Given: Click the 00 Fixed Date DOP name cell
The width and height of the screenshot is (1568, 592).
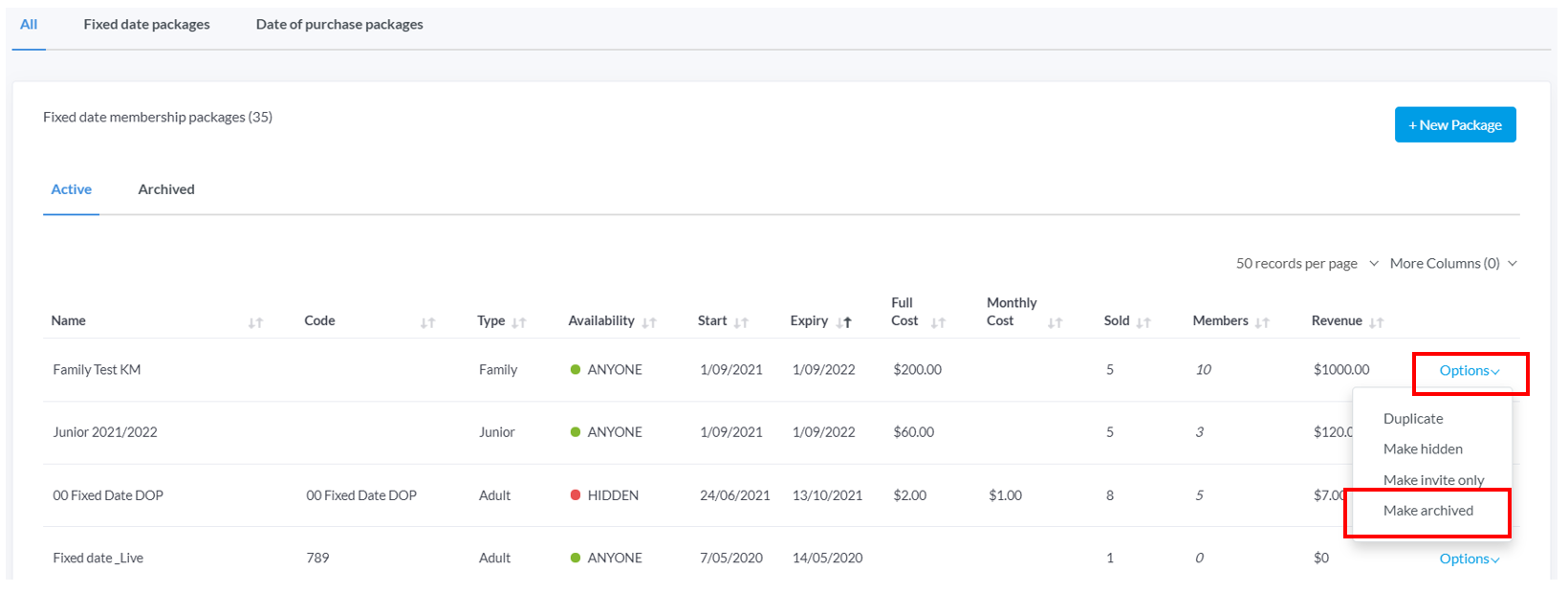Looking at the screenshot, I should (108, 495).
